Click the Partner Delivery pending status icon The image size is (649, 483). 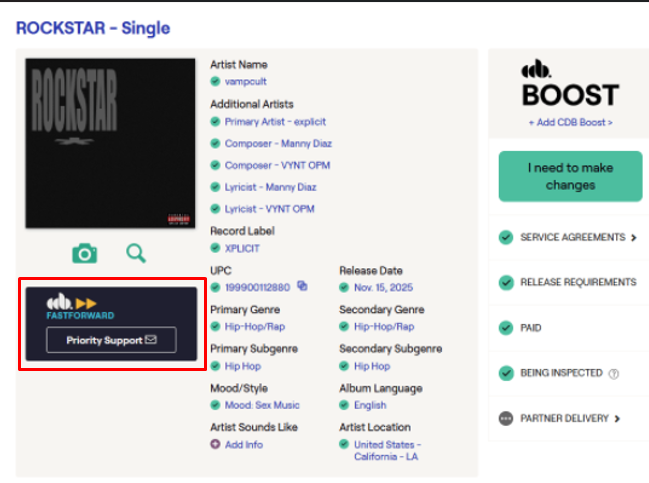coord(506,418)
